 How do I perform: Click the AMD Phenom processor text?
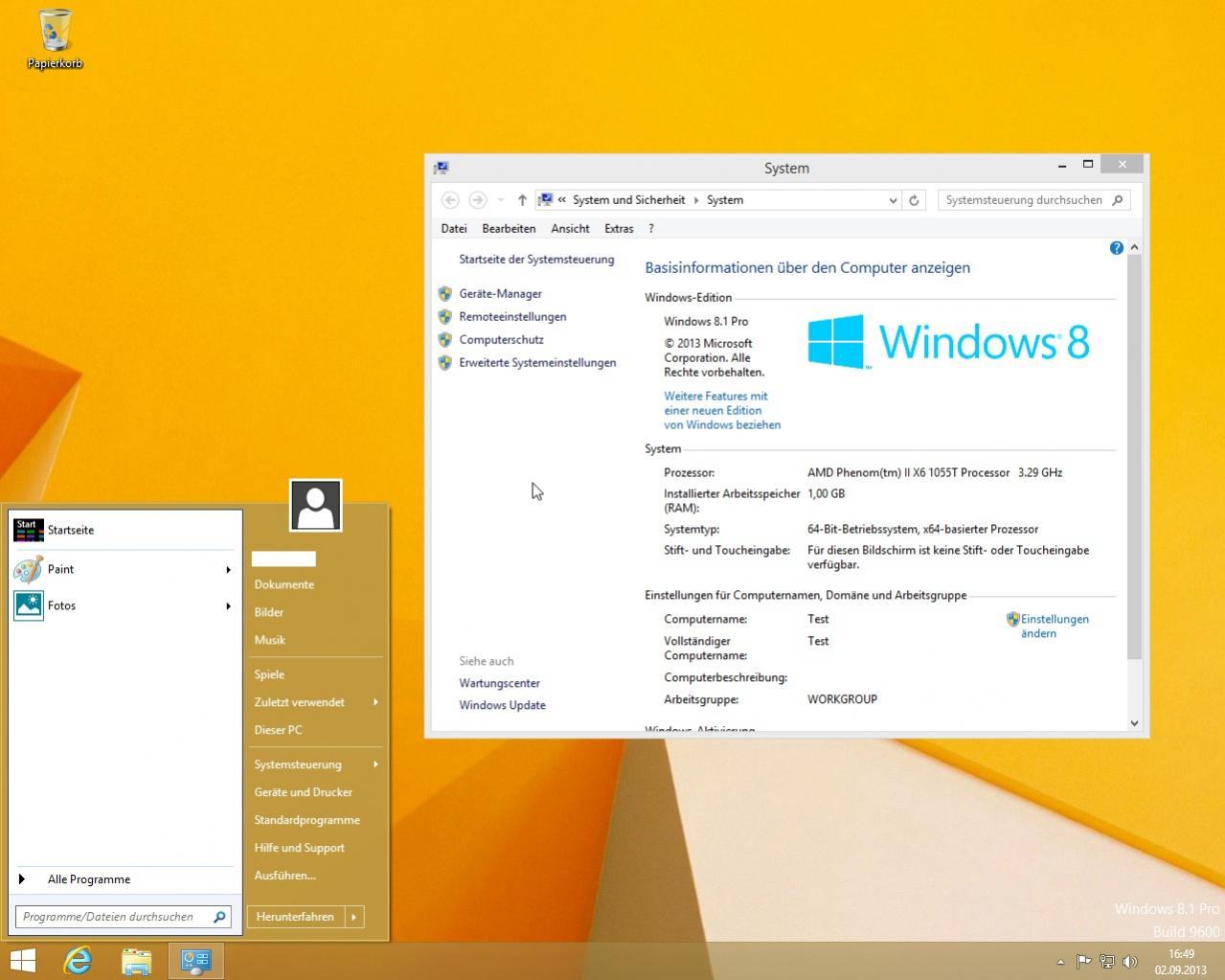(908, 472)
